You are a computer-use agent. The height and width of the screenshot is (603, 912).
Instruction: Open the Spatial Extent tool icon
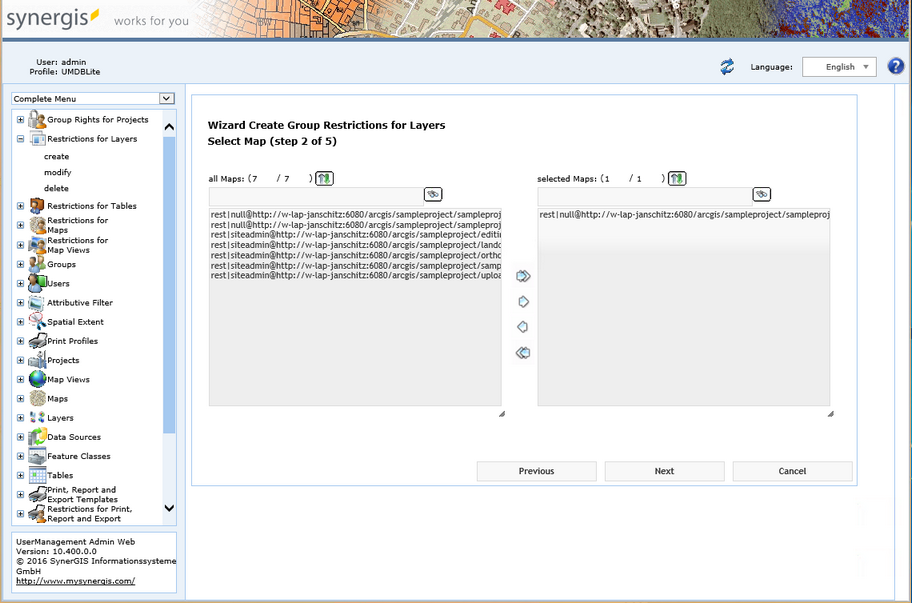[36, 322]
